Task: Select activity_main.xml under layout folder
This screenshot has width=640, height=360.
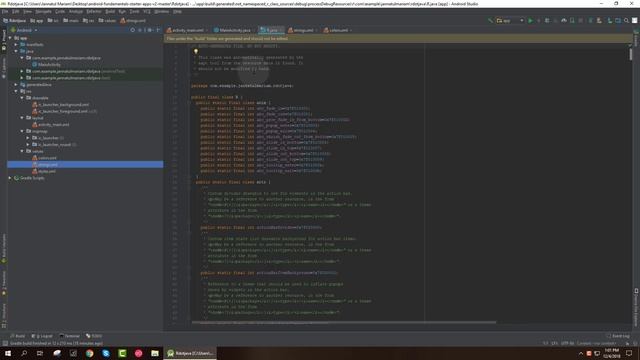Action: point(51,124)
